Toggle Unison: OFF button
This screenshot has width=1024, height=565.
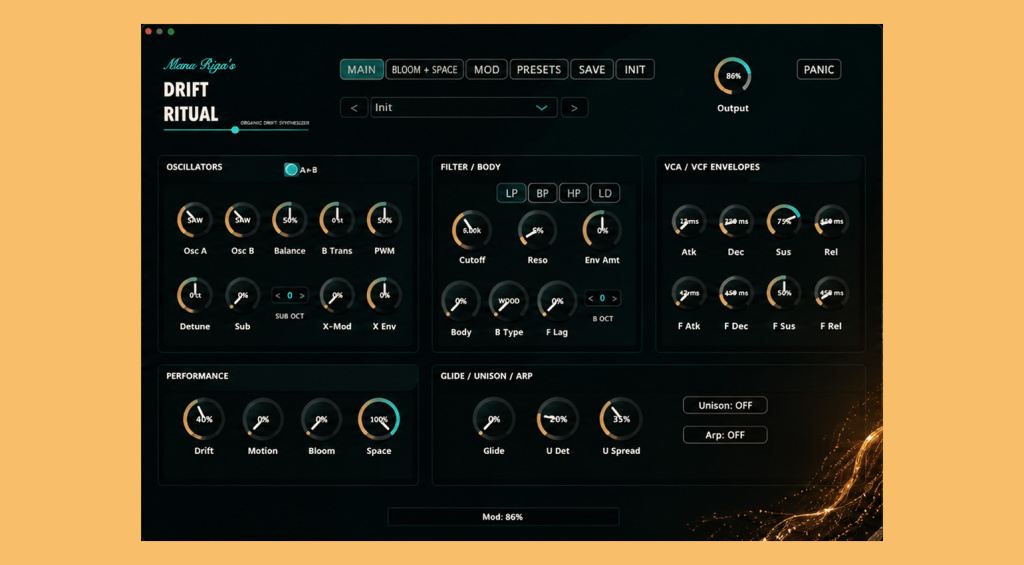pyautogui.click(x=725, y=405)
